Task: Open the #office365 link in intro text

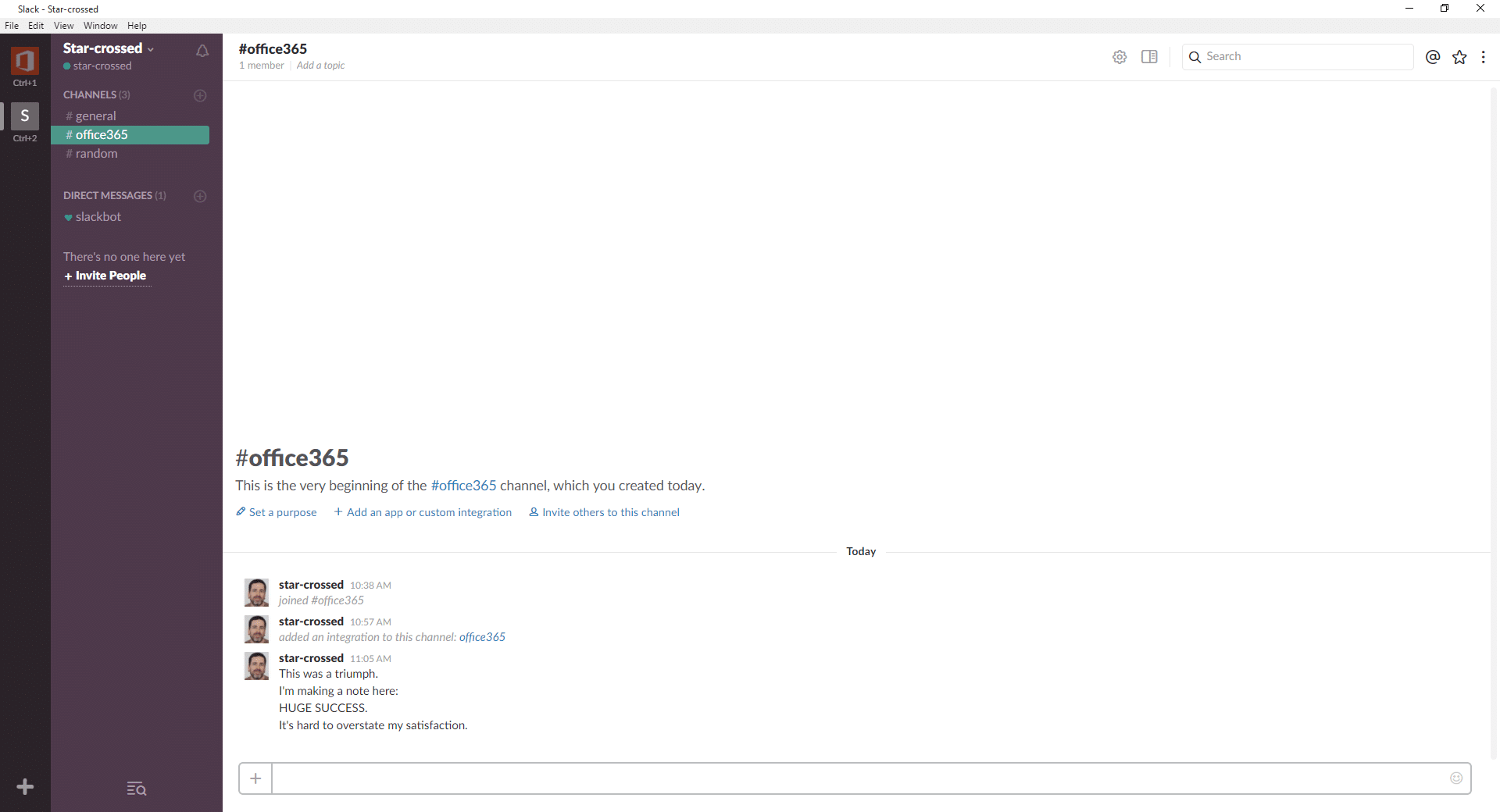Action: [463, 486]
